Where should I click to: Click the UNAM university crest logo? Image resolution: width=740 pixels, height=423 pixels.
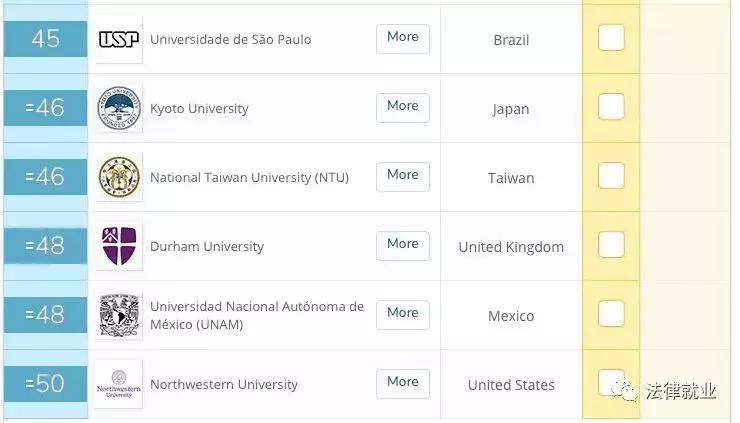[x=119, y=316]
